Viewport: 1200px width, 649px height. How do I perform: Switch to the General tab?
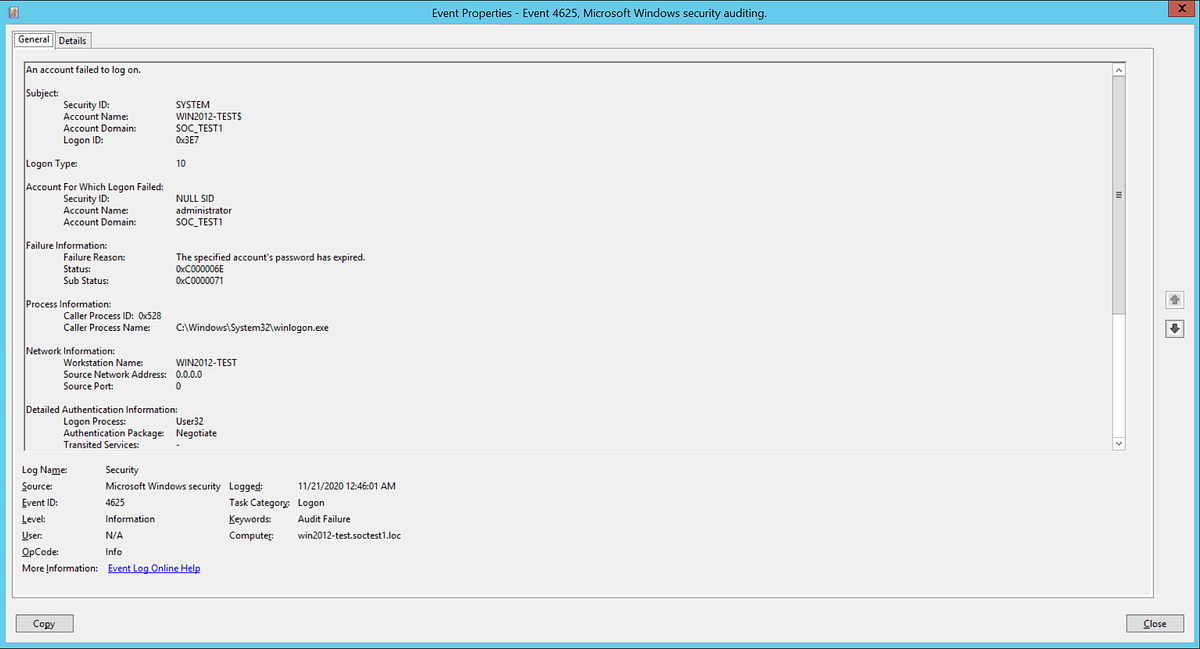[x=34, y=39]
